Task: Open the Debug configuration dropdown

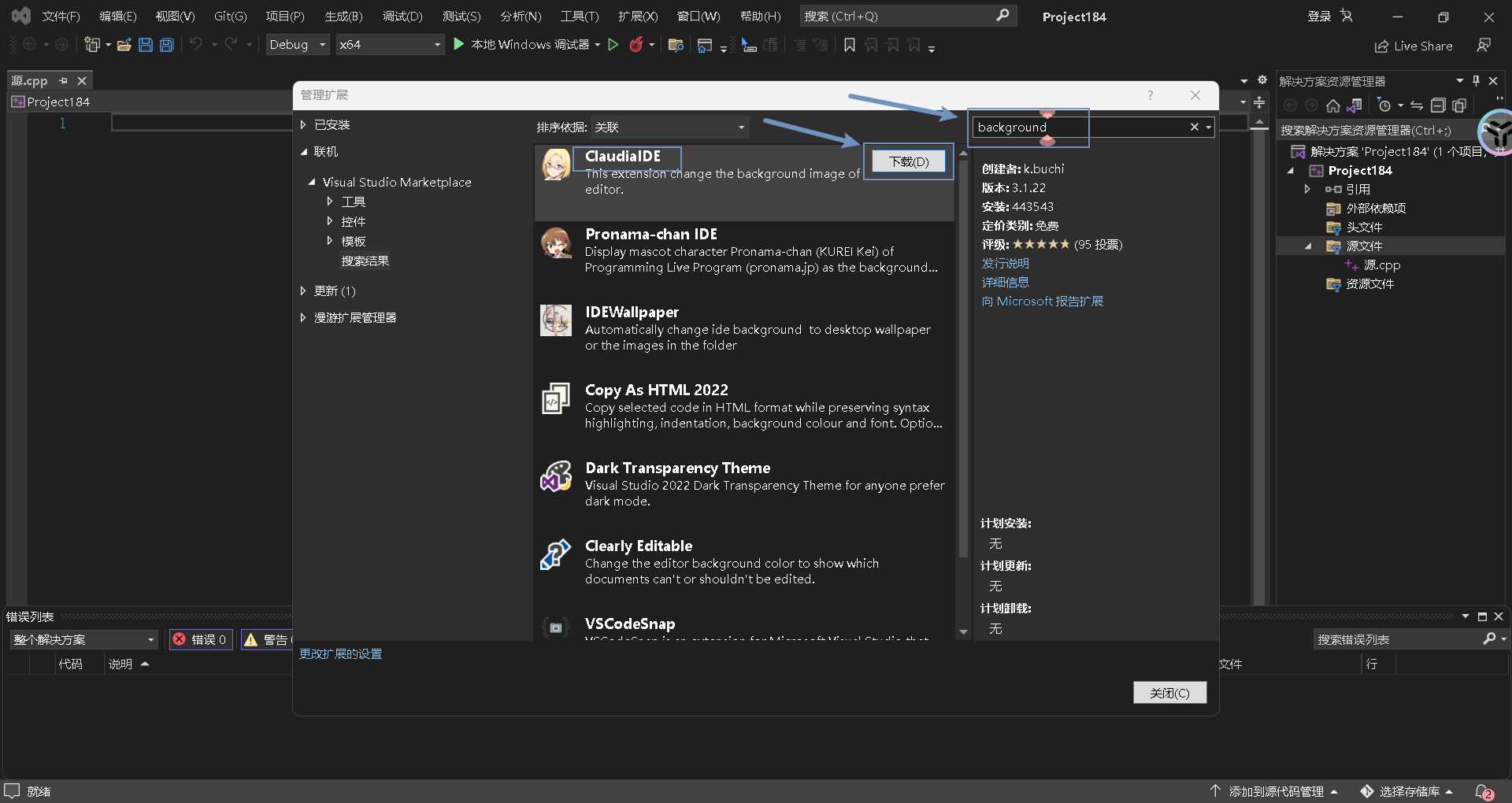Action: pos(298,45)
